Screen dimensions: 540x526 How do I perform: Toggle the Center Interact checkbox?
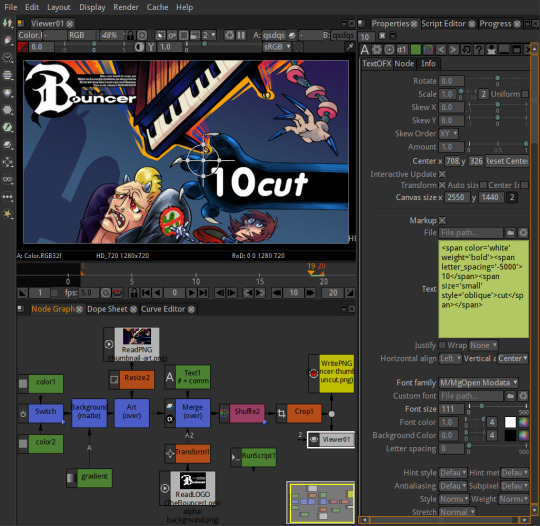point(525,185)
